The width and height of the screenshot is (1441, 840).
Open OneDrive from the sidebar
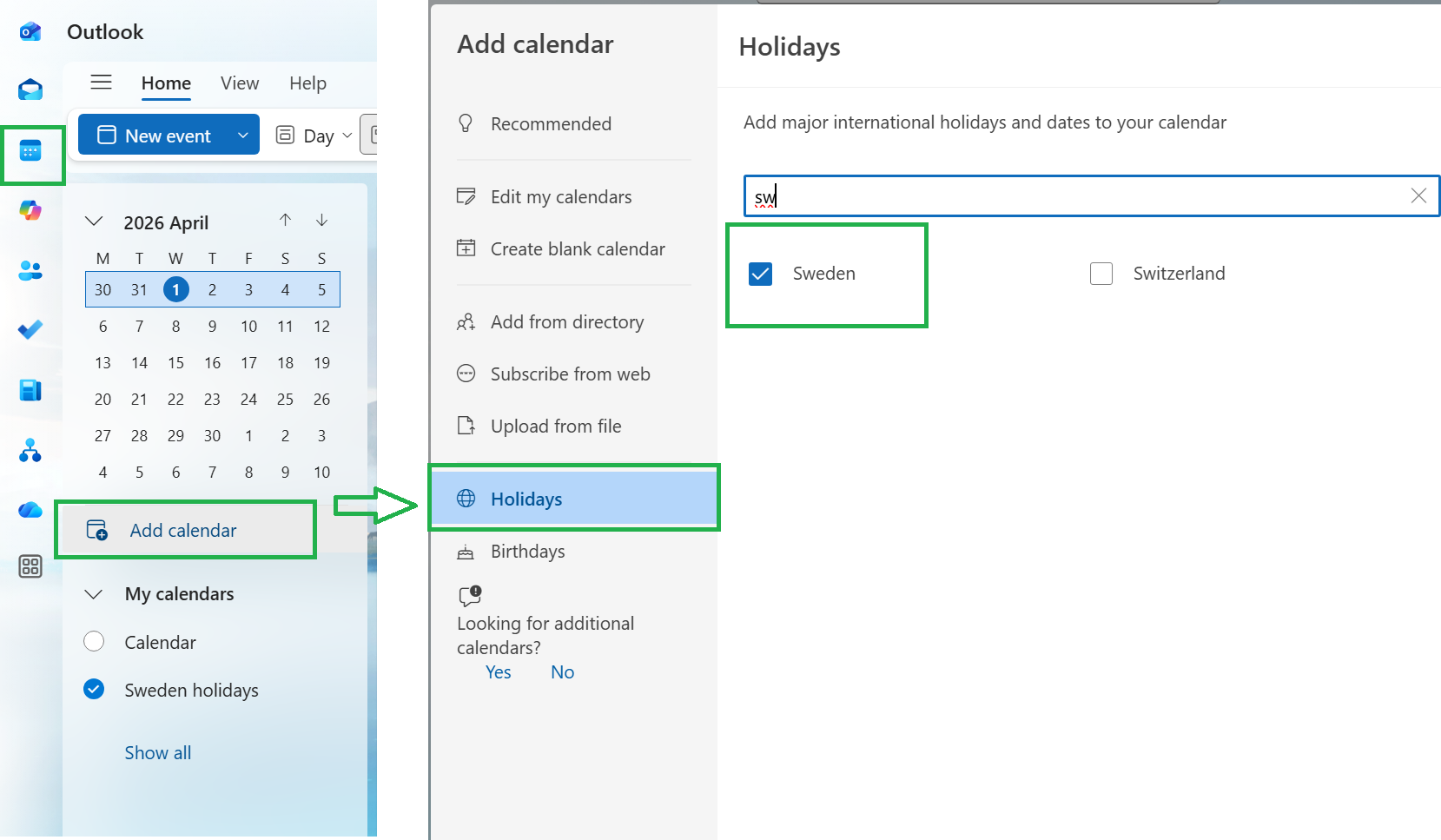30,510
